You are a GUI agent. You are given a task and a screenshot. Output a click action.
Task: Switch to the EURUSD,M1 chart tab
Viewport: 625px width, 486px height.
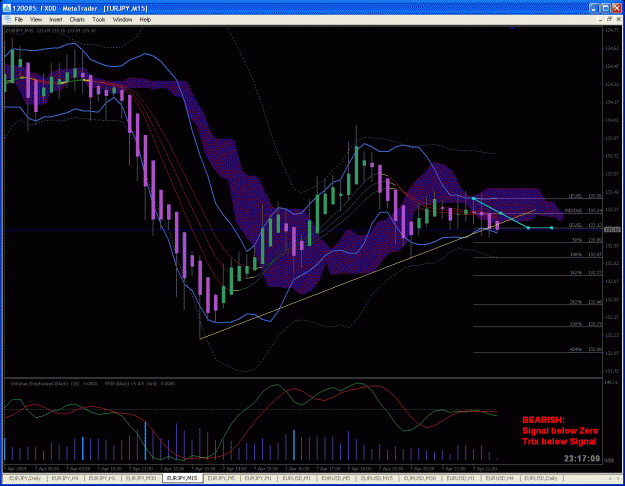(x=296, y=478)
